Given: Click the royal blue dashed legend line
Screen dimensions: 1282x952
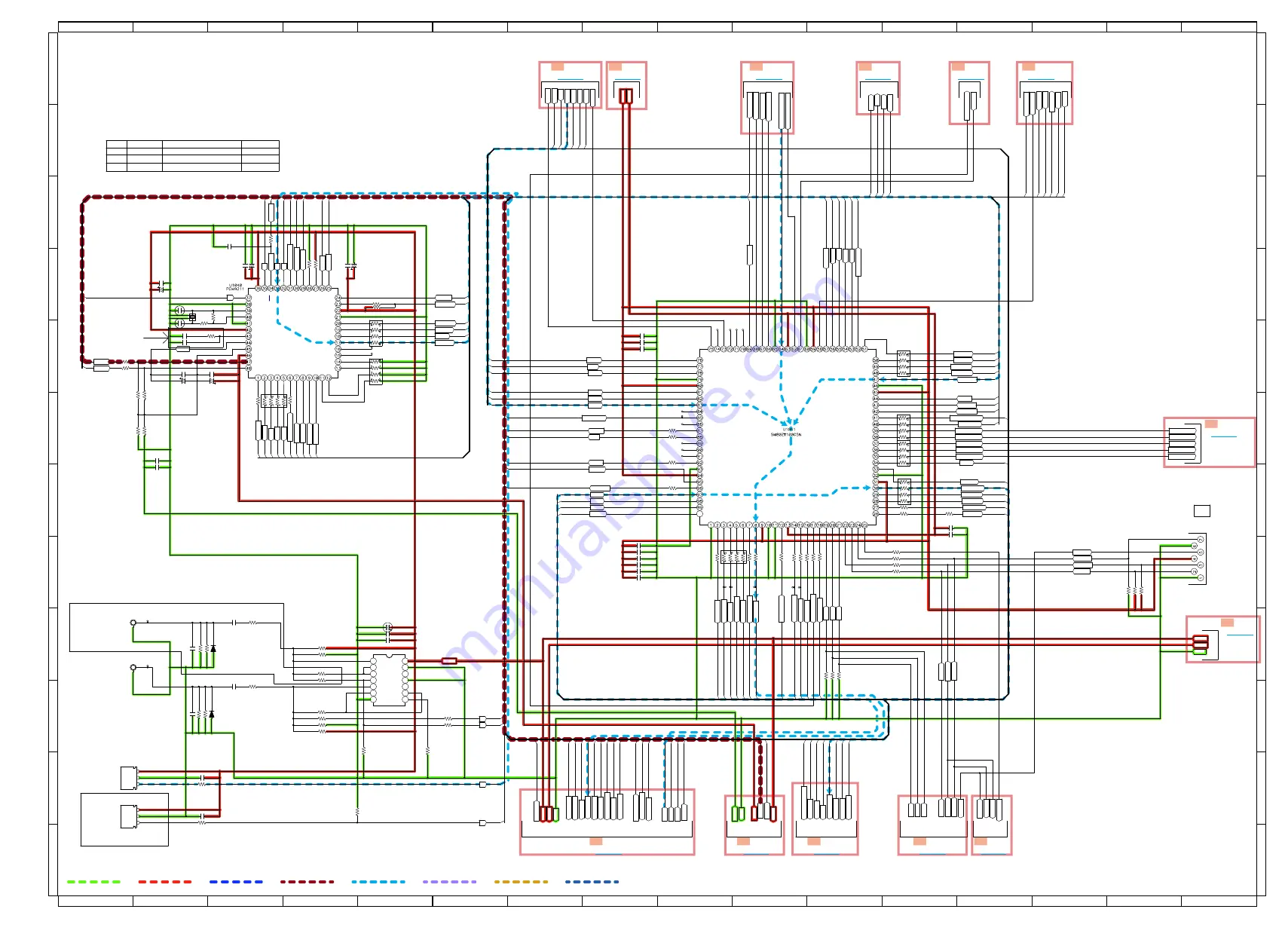Looking at the screenshot, I should coord(236,881).
